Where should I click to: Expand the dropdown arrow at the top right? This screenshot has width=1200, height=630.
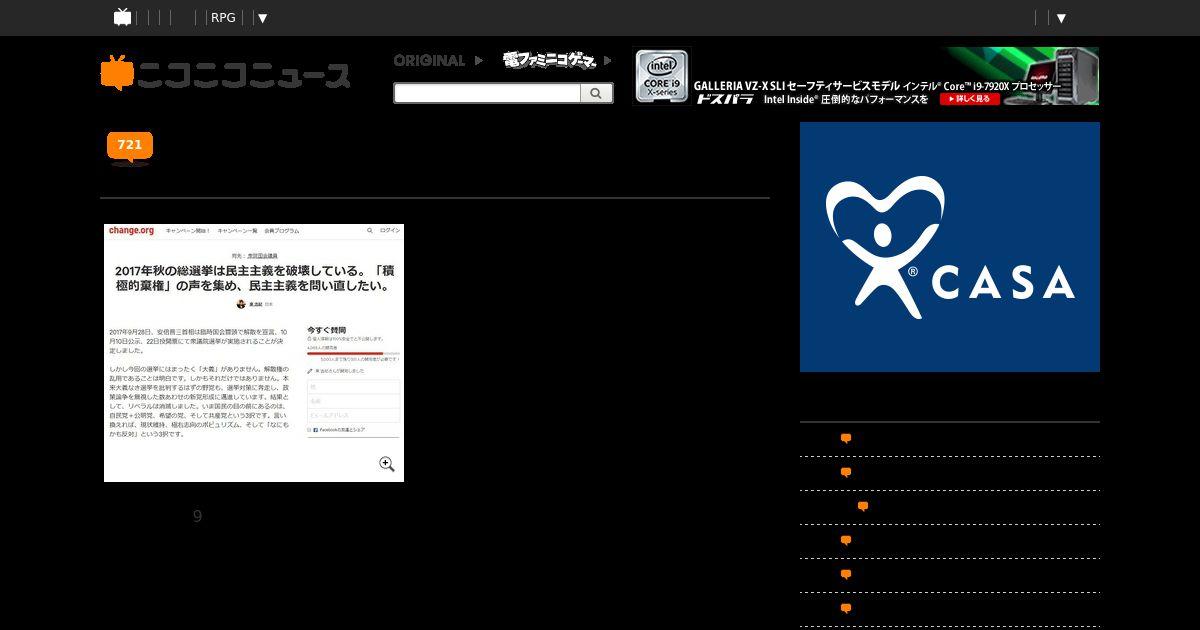[1061, 18]
